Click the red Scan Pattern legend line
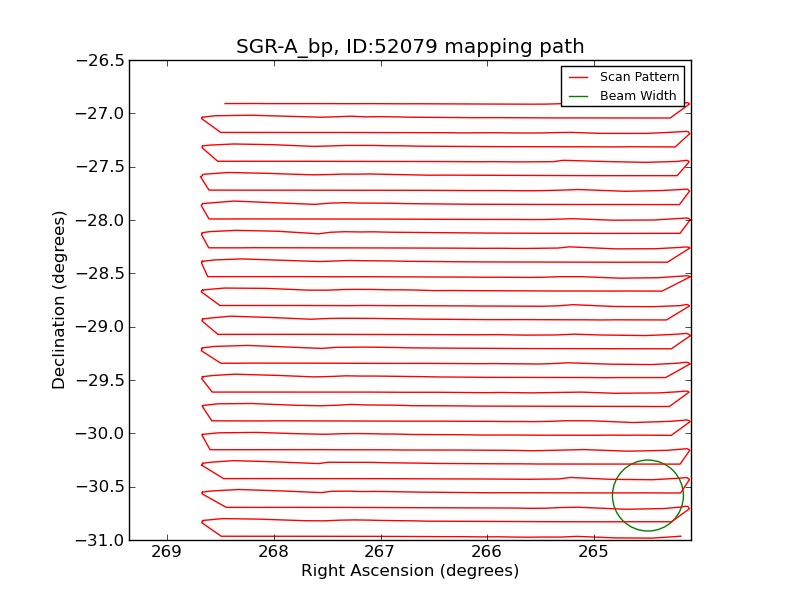 [580, 77]
